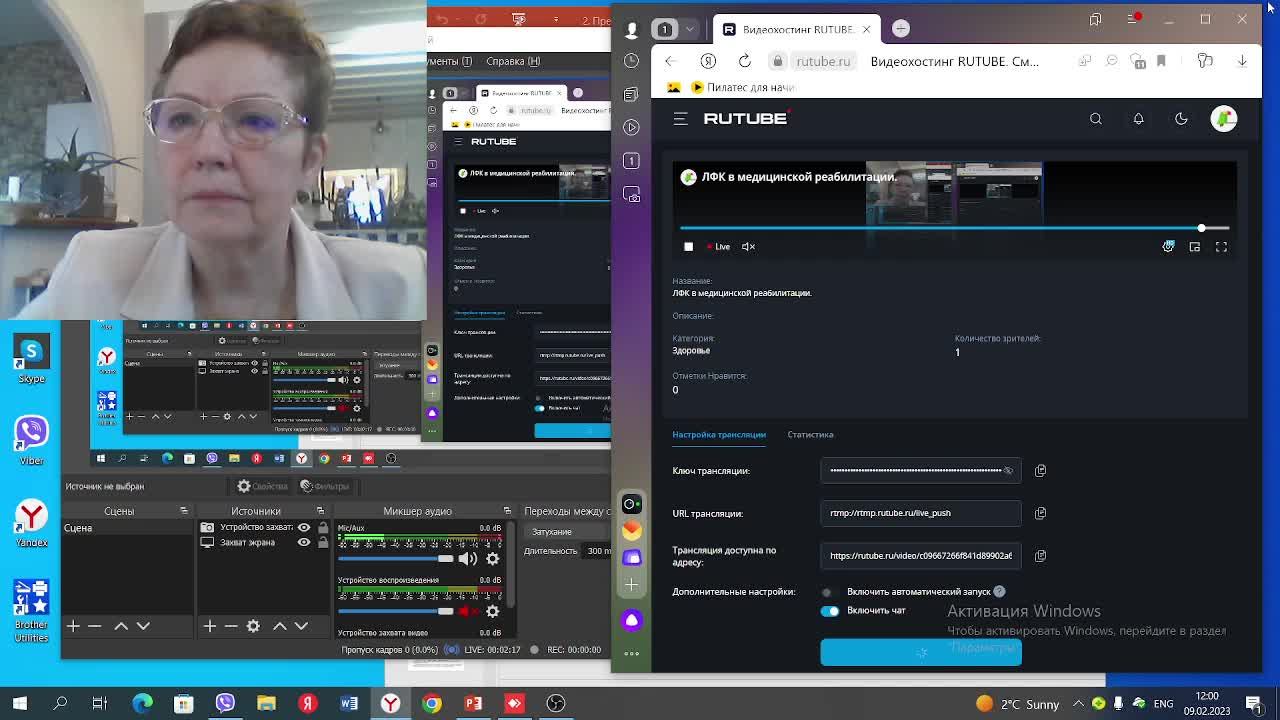Open player quality settings
This screenshot has width=1280, height=720.
pyautogui.click(x=1168, y=246)
